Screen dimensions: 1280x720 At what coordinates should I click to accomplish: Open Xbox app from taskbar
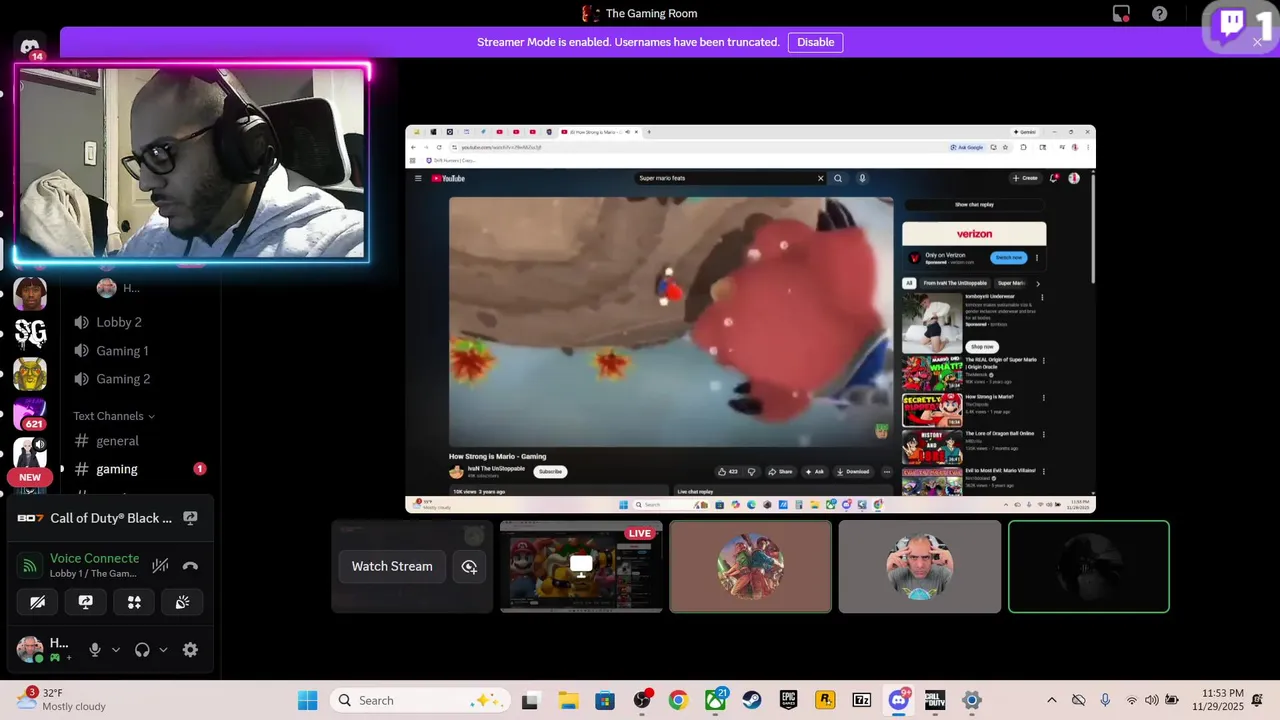click(x=715, y=700)
